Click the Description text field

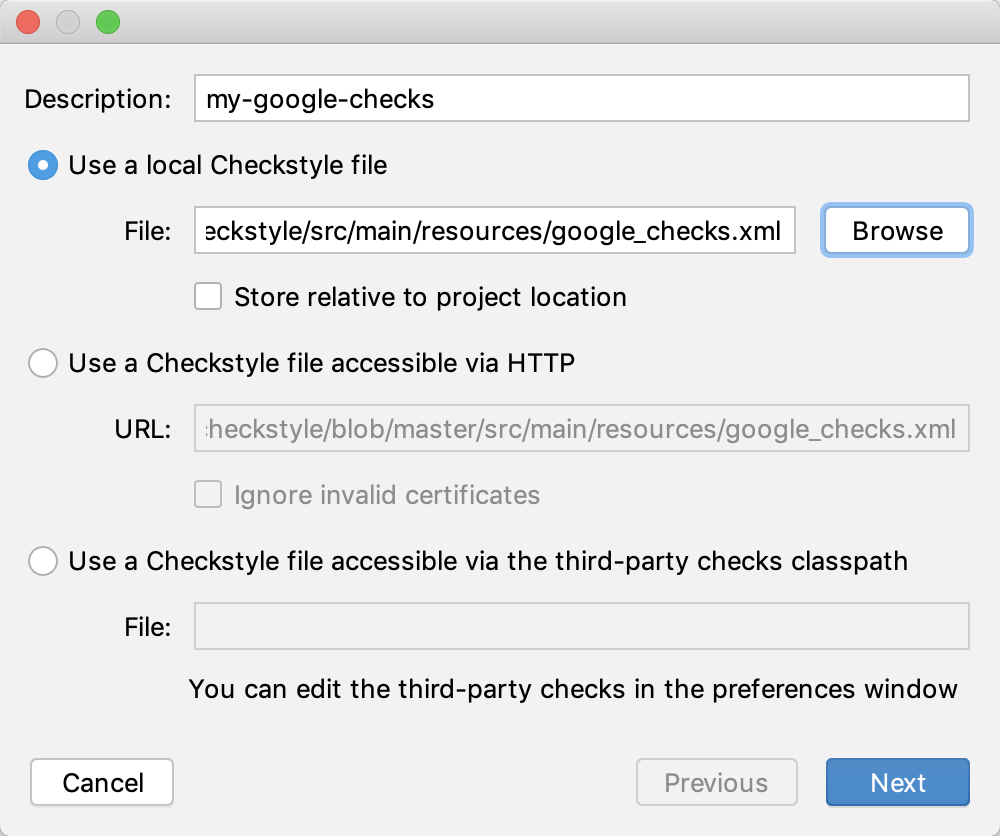click(581, 99)
